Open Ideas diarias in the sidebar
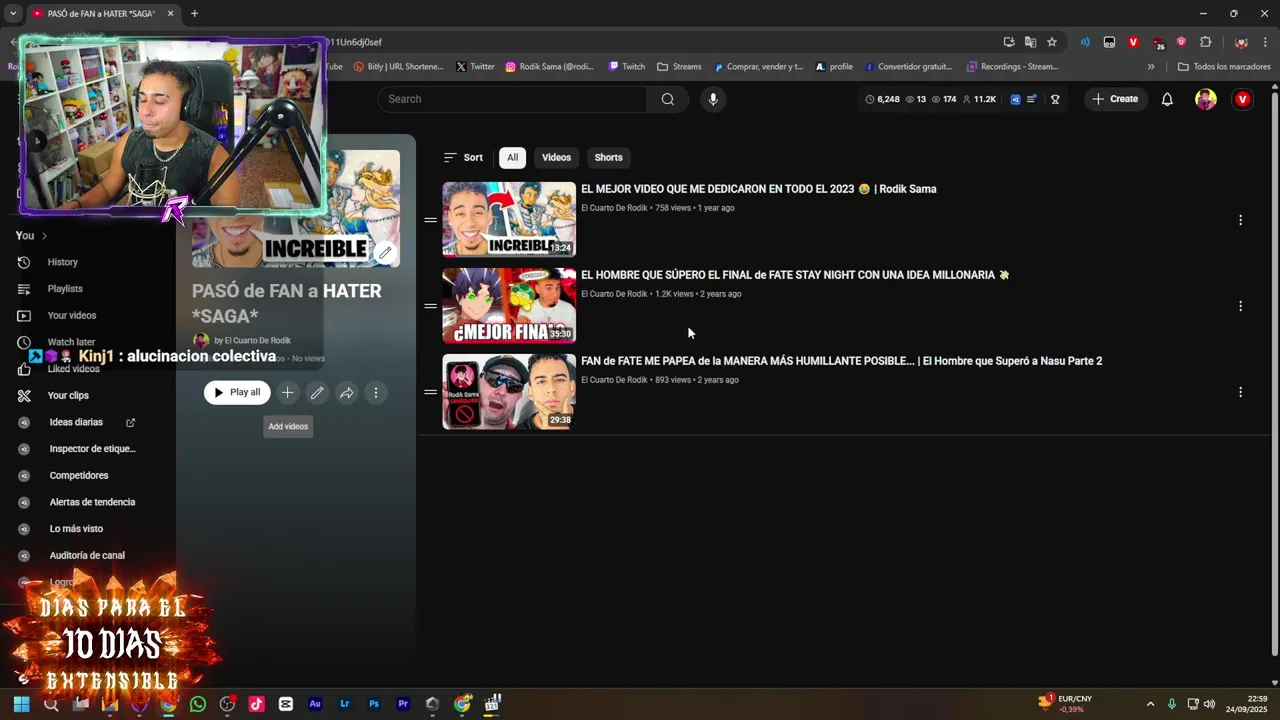Viewport: 1280px width, 720px height. (76, 423)
